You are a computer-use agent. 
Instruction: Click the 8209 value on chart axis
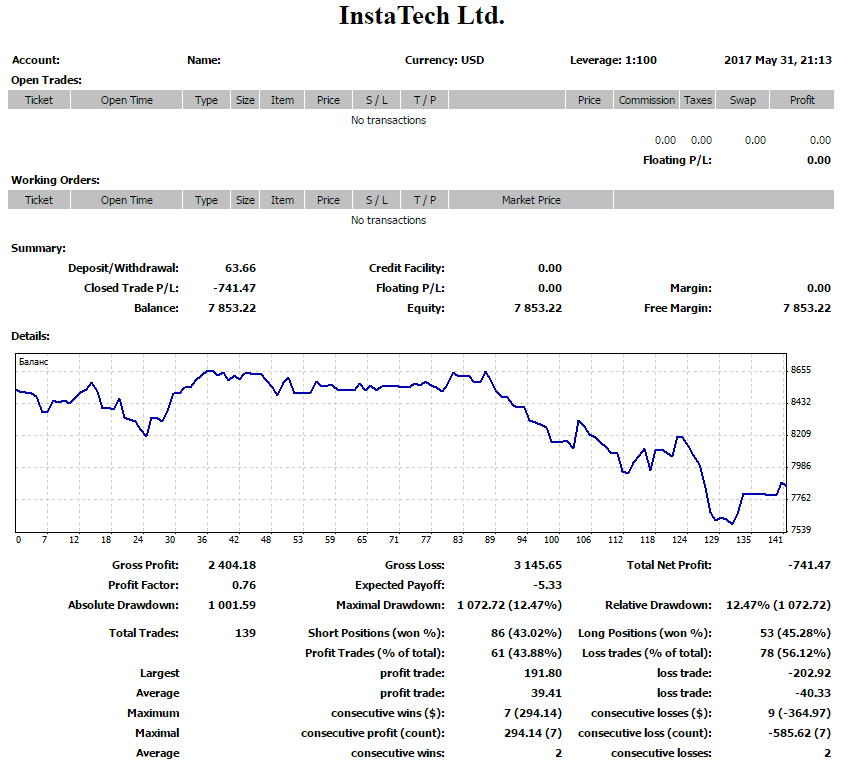[801, 434]
